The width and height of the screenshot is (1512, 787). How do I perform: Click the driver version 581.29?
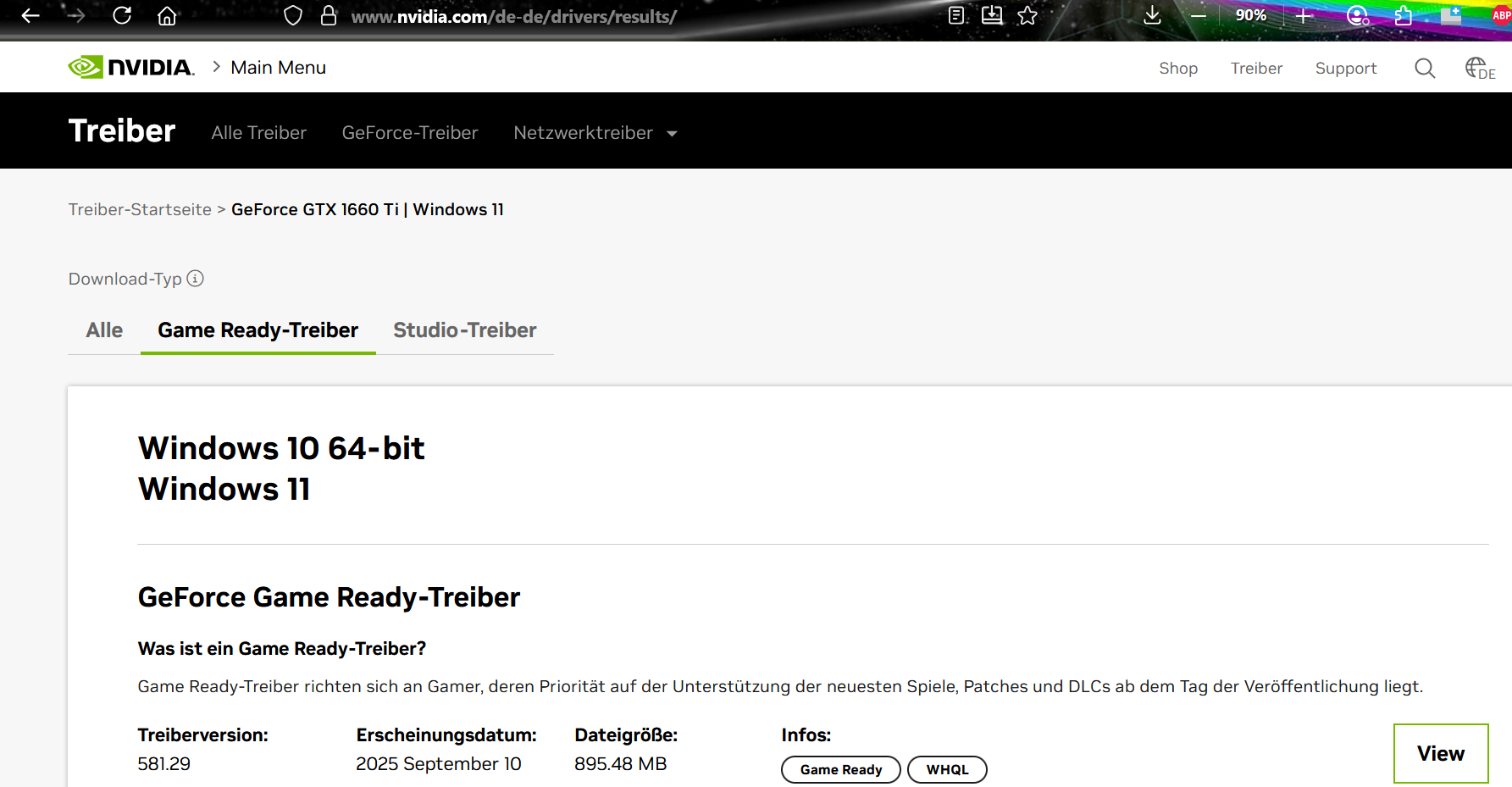(164, 764)
